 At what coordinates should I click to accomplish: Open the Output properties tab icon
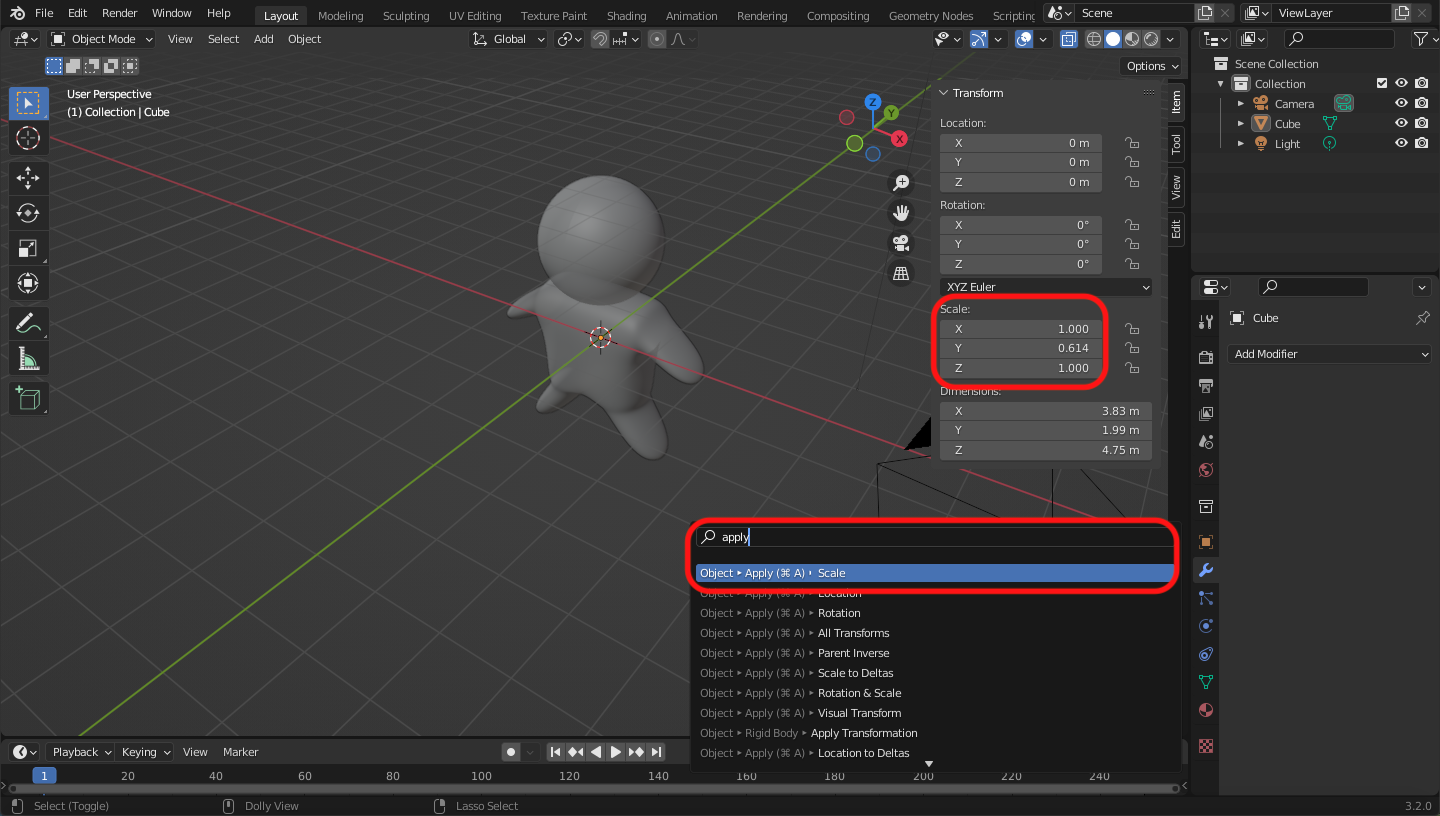pos(1206,385)
